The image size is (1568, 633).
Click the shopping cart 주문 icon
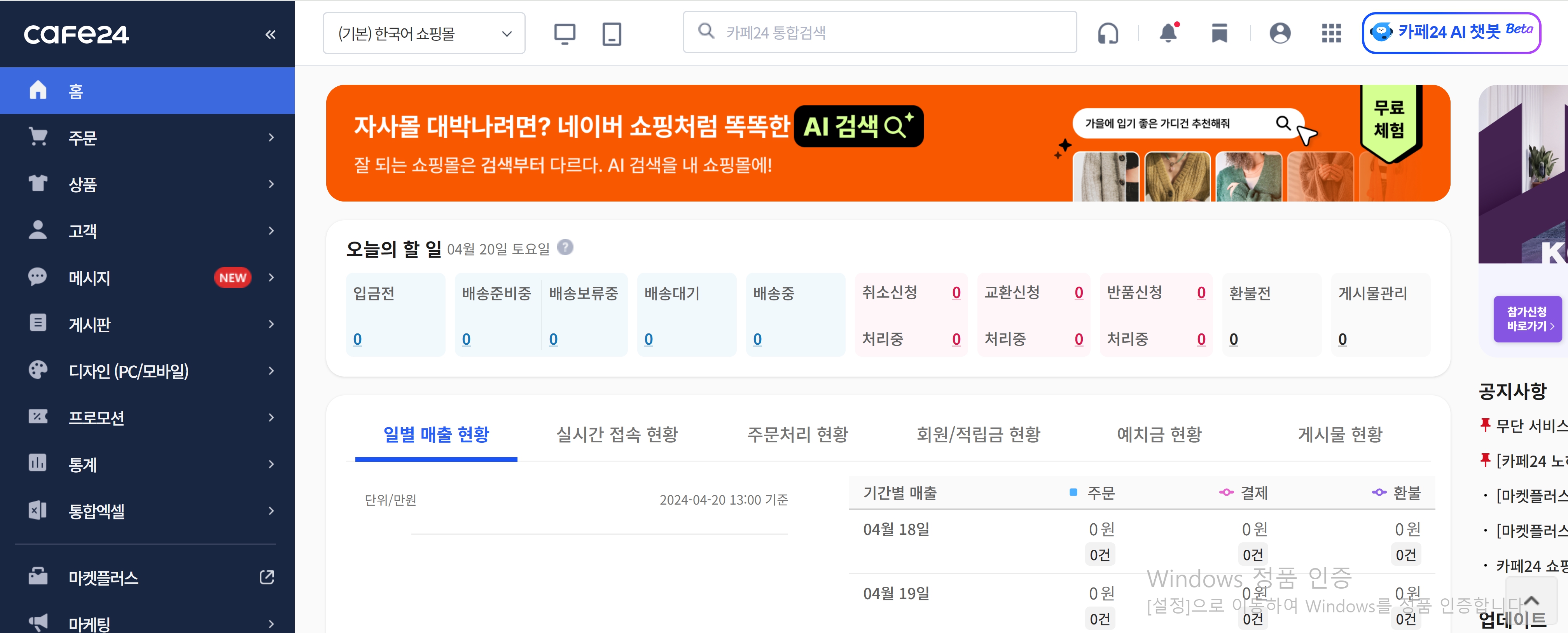[38, 137]
